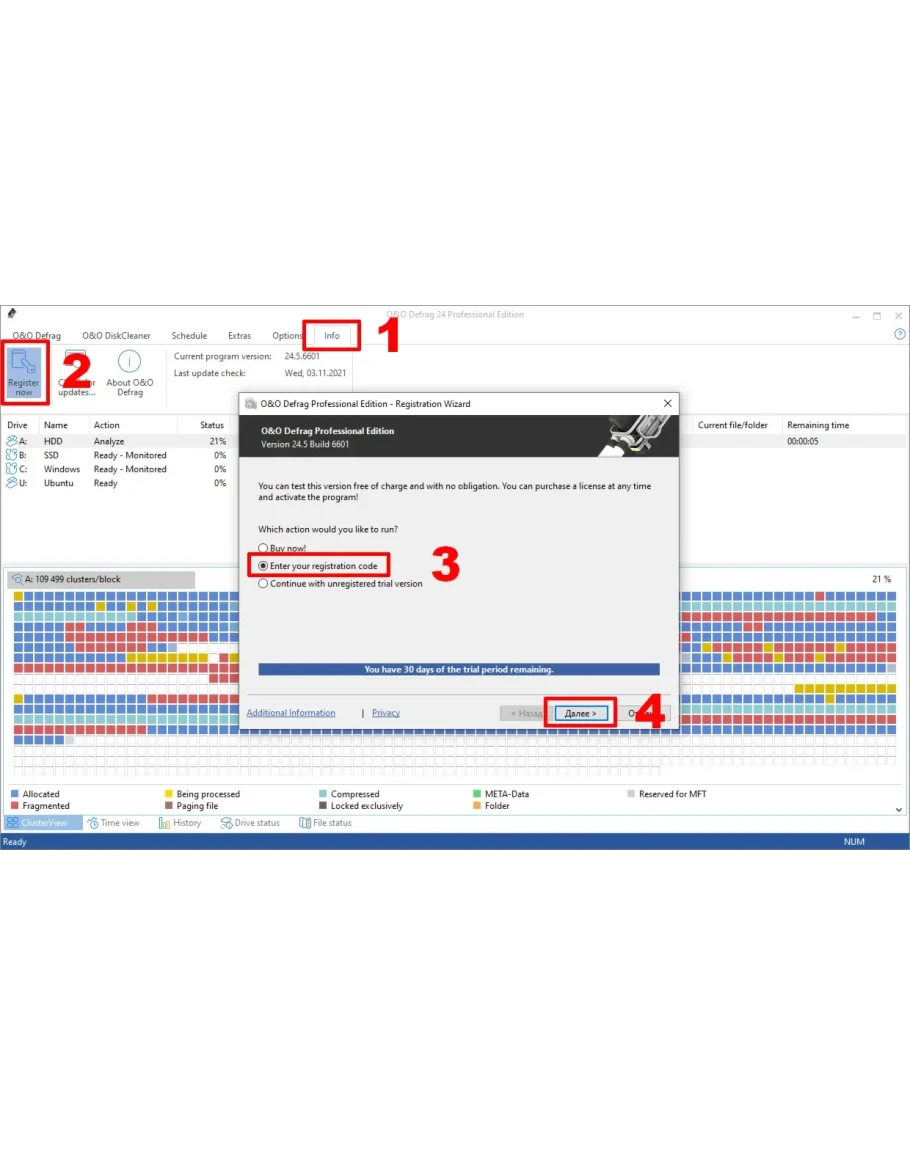Select drive A: HDD icon
Image resolution: width=910 pixels, height=1155 pixels.
(13, 441)
